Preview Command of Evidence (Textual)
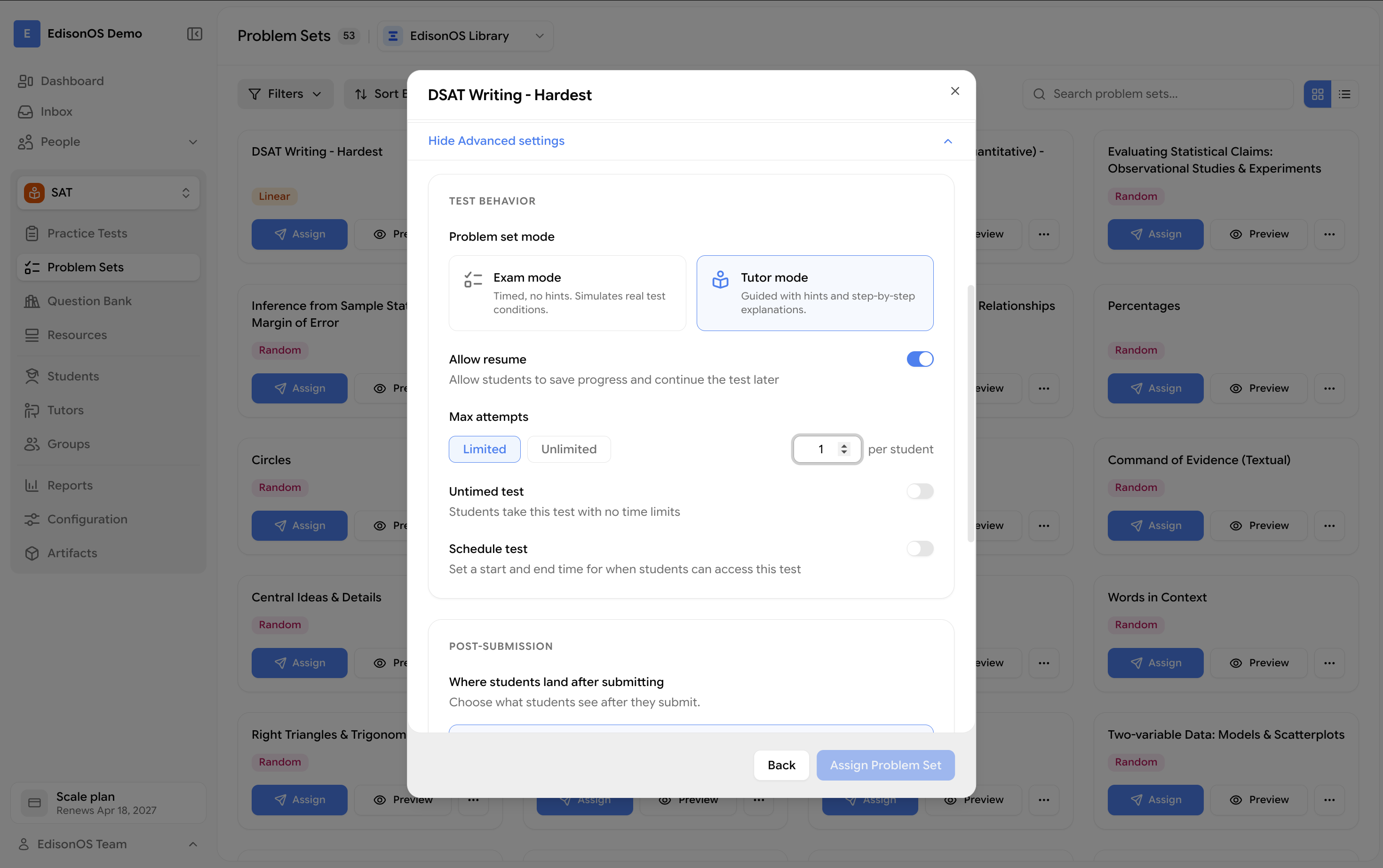This screenshot has height=868, width=1383. point(1259,526)
